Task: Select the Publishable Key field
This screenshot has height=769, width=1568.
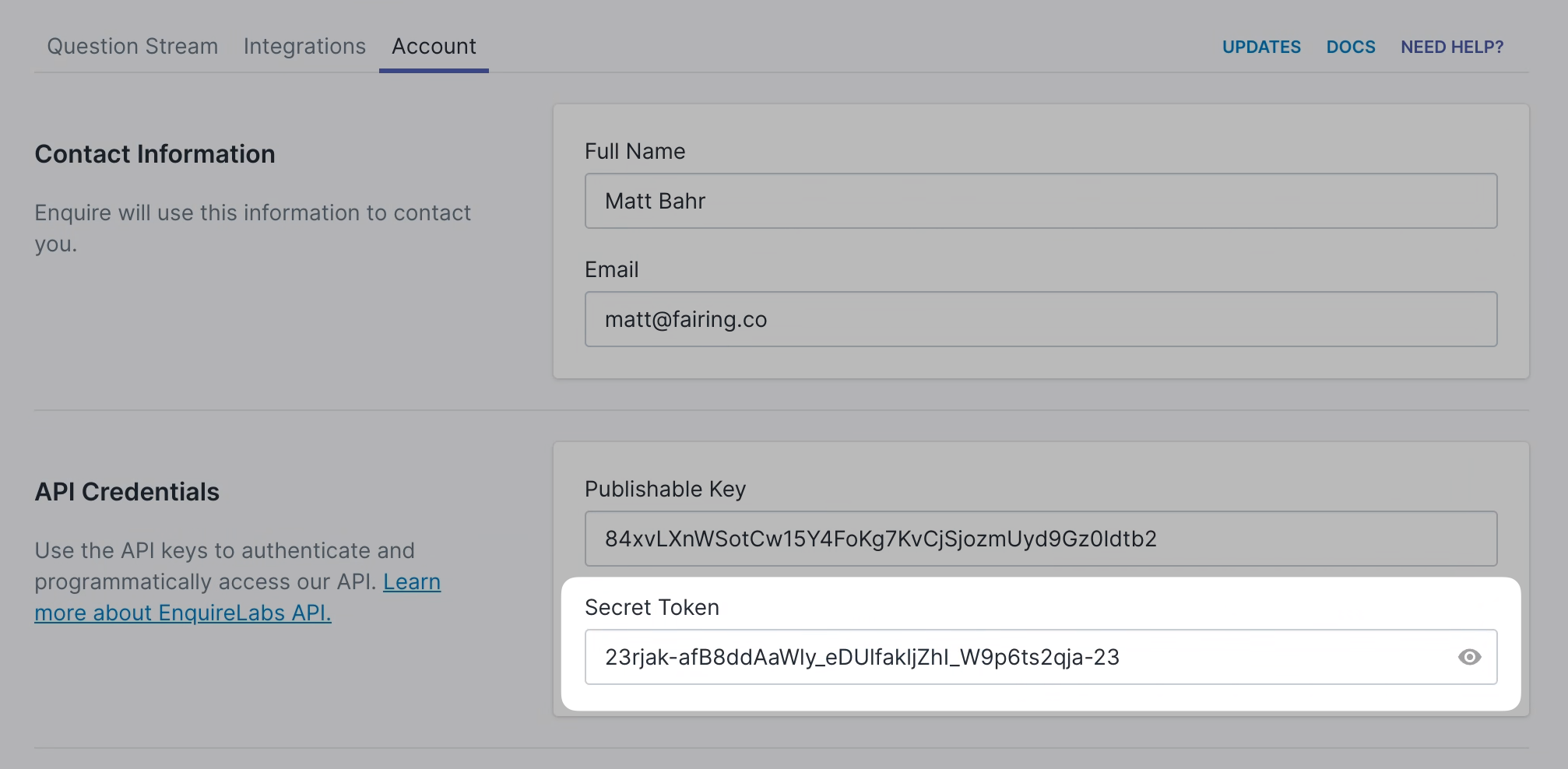Action: (x=1040, y=539)
